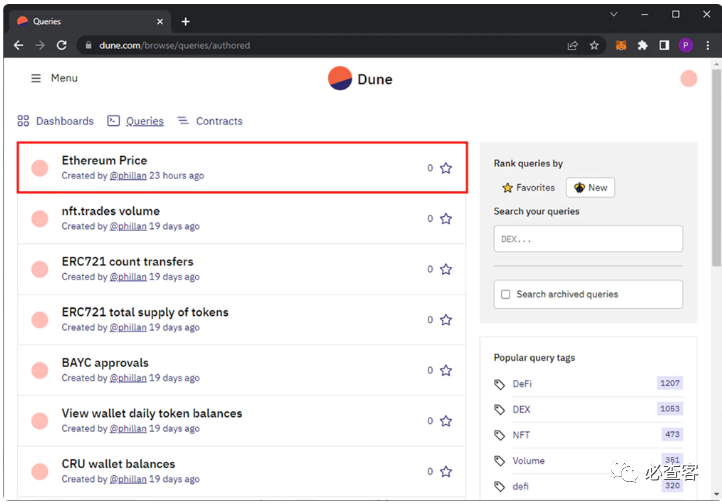Switch to the Dashboards tab
Screen dimensions: 722x504
(56, 121)
